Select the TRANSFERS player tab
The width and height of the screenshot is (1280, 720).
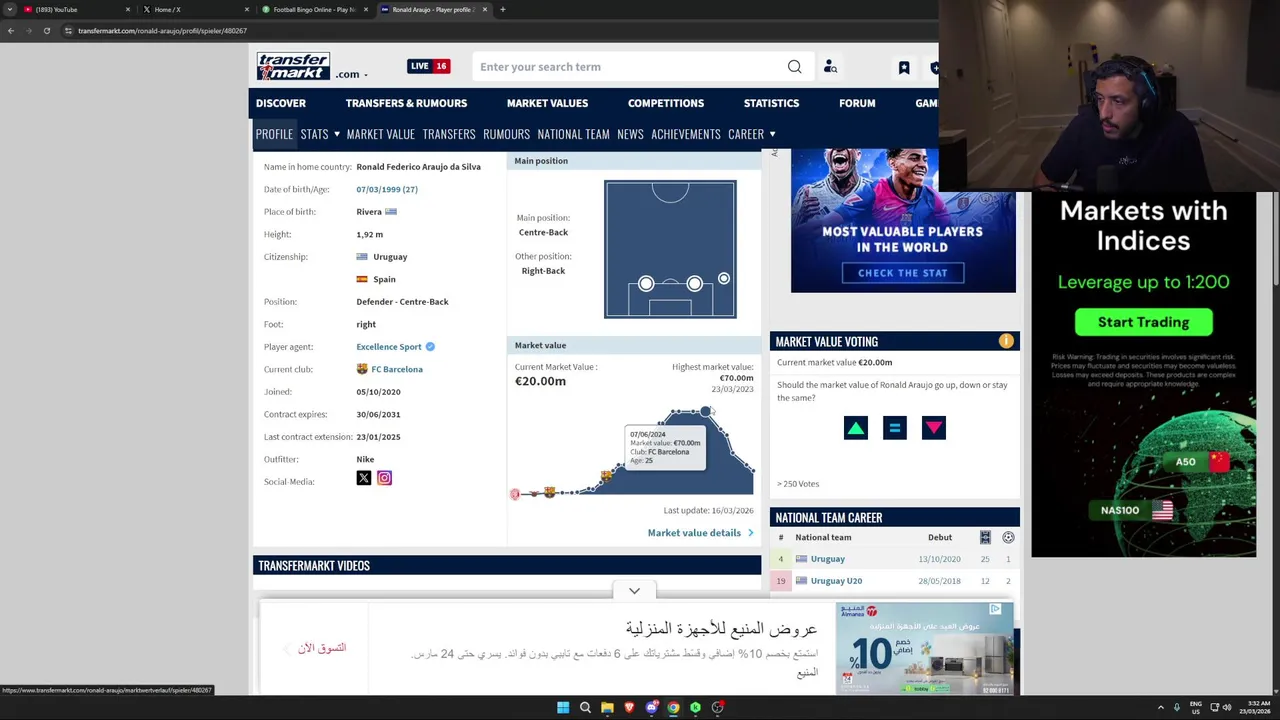point(449,134)
